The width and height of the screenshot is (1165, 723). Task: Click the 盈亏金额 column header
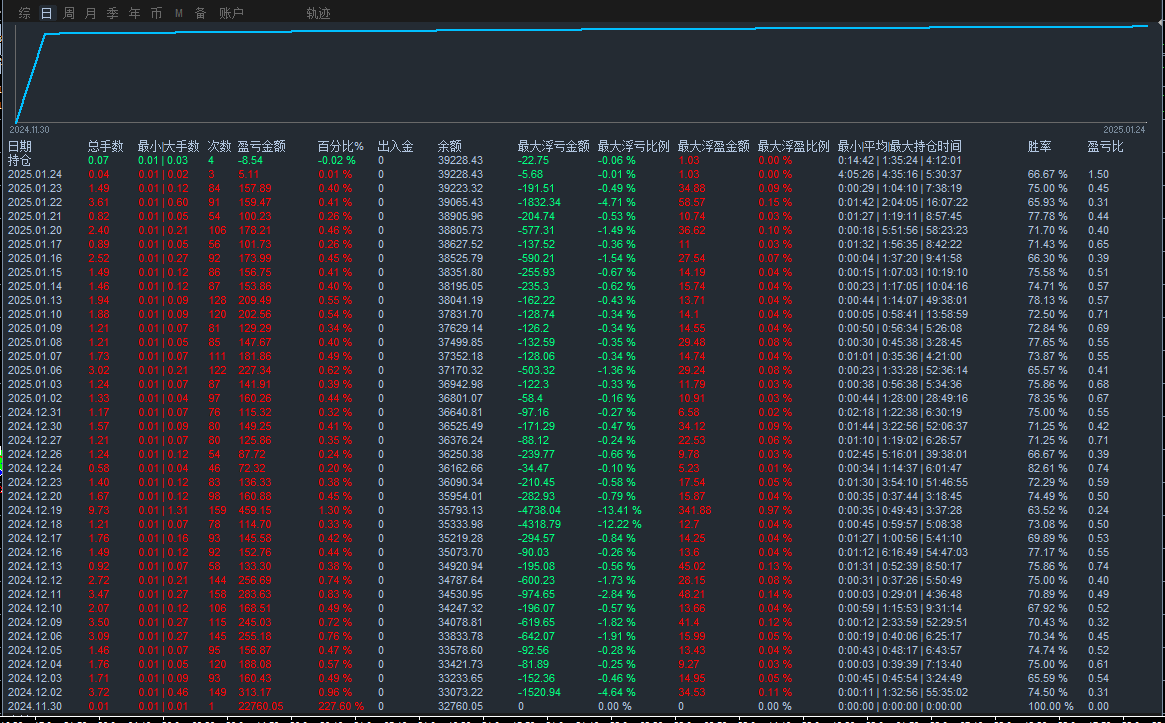click(x=256, y=146)
